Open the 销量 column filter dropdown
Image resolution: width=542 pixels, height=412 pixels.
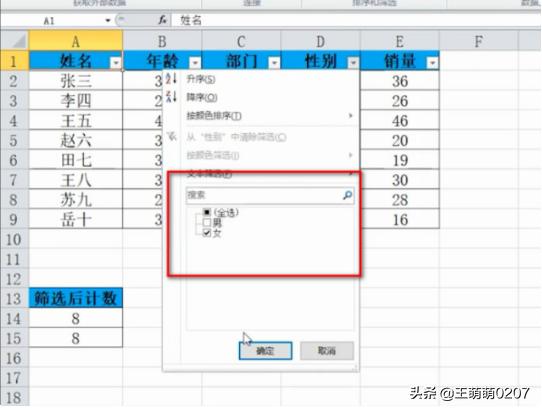(432, 63)
